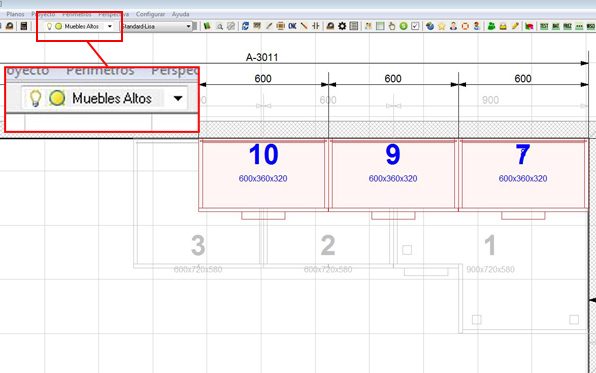Viewport: 596px width, 373px height.
Task: Click the gray list panel icon
Action: (354, 26)
